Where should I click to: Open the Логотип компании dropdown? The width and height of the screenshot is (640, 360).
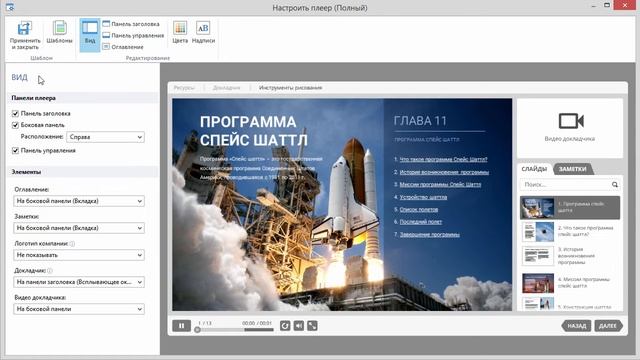click(79, 255)
